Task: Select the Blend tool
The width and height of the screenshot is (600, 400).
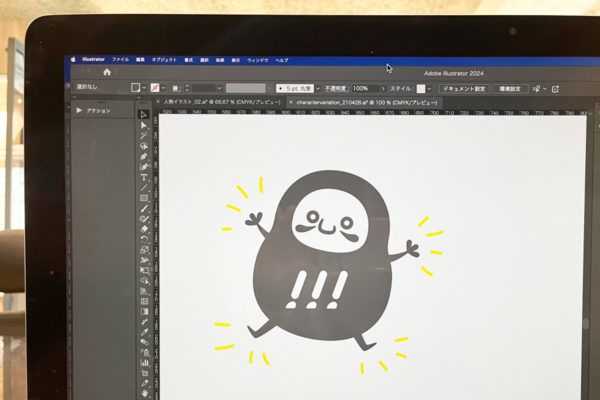Action: tap(144, 342)
